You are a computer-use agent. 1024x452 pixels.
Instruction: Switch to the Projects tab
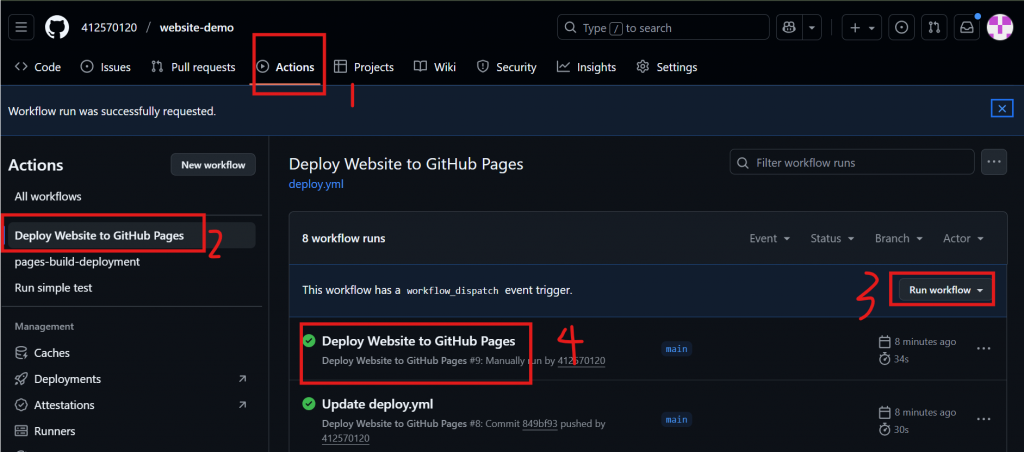coord(364,67)
